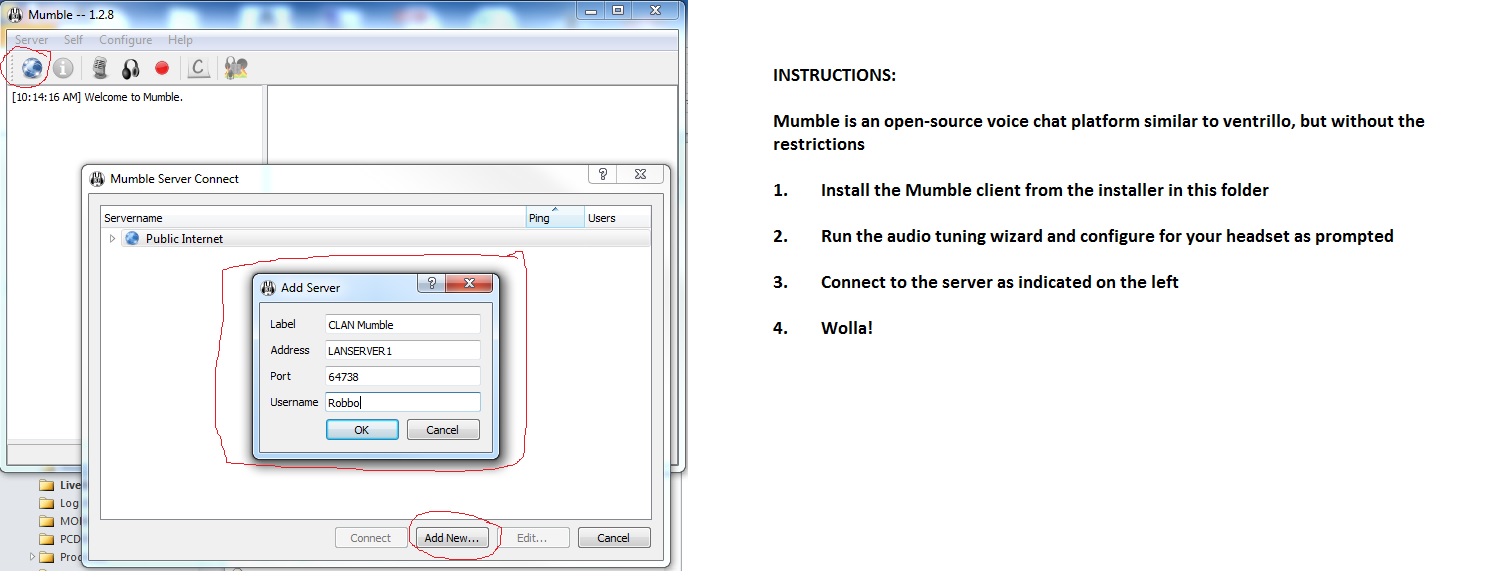
Task: Focus the Username field containing Robbo
Action: [x=403, y=403]
